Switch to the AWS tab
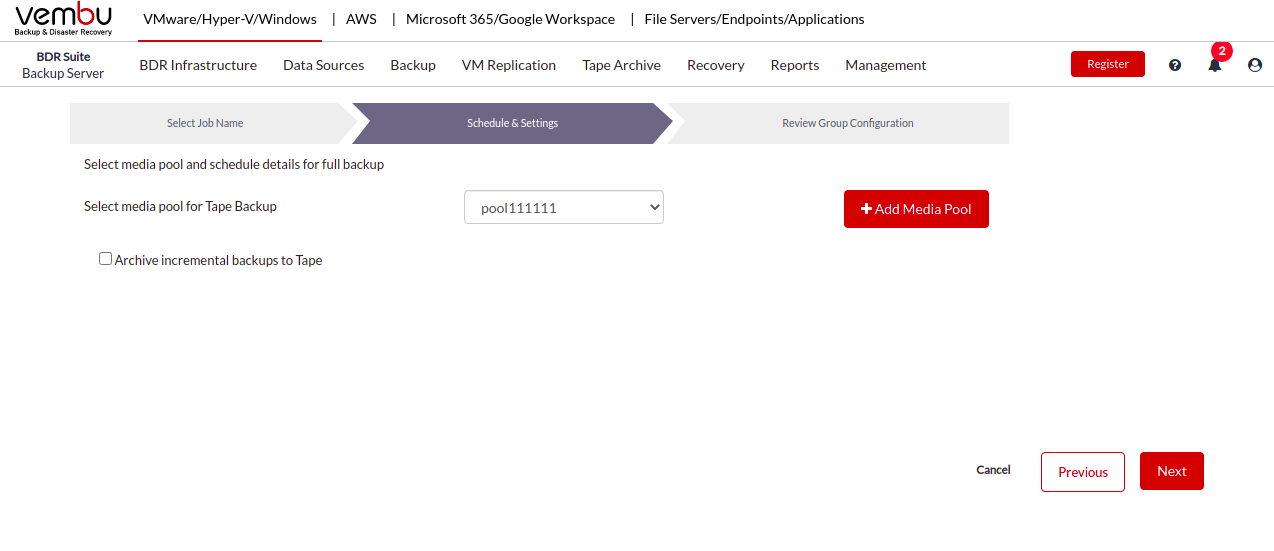 [x=361, y=19]
